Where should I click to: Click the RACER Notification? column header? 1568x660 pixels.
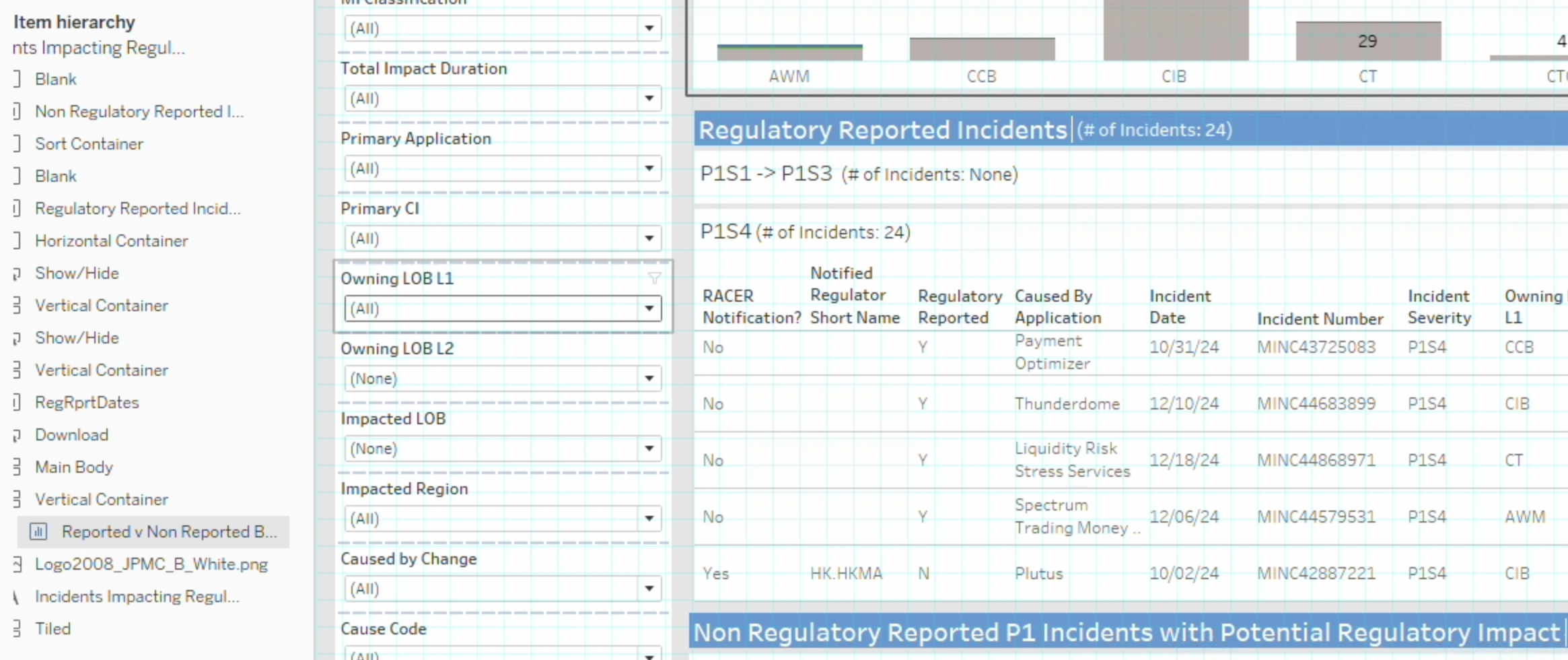752,306
